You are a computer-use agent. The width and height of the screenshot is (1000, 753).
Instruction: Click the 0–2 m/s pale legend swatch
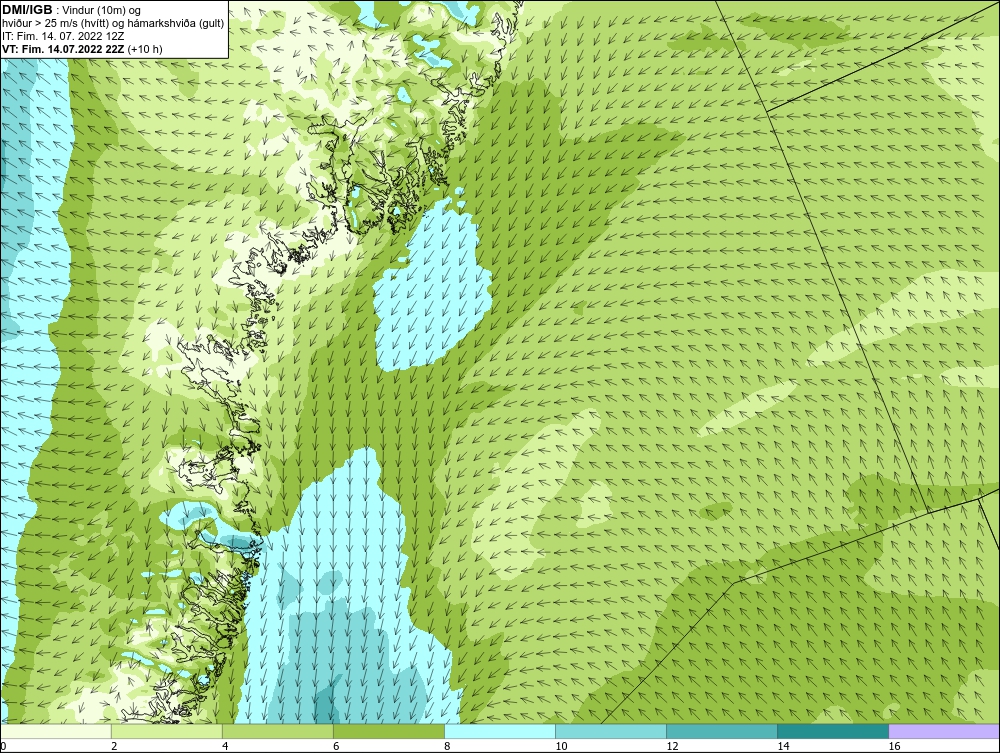pos(56,731)
